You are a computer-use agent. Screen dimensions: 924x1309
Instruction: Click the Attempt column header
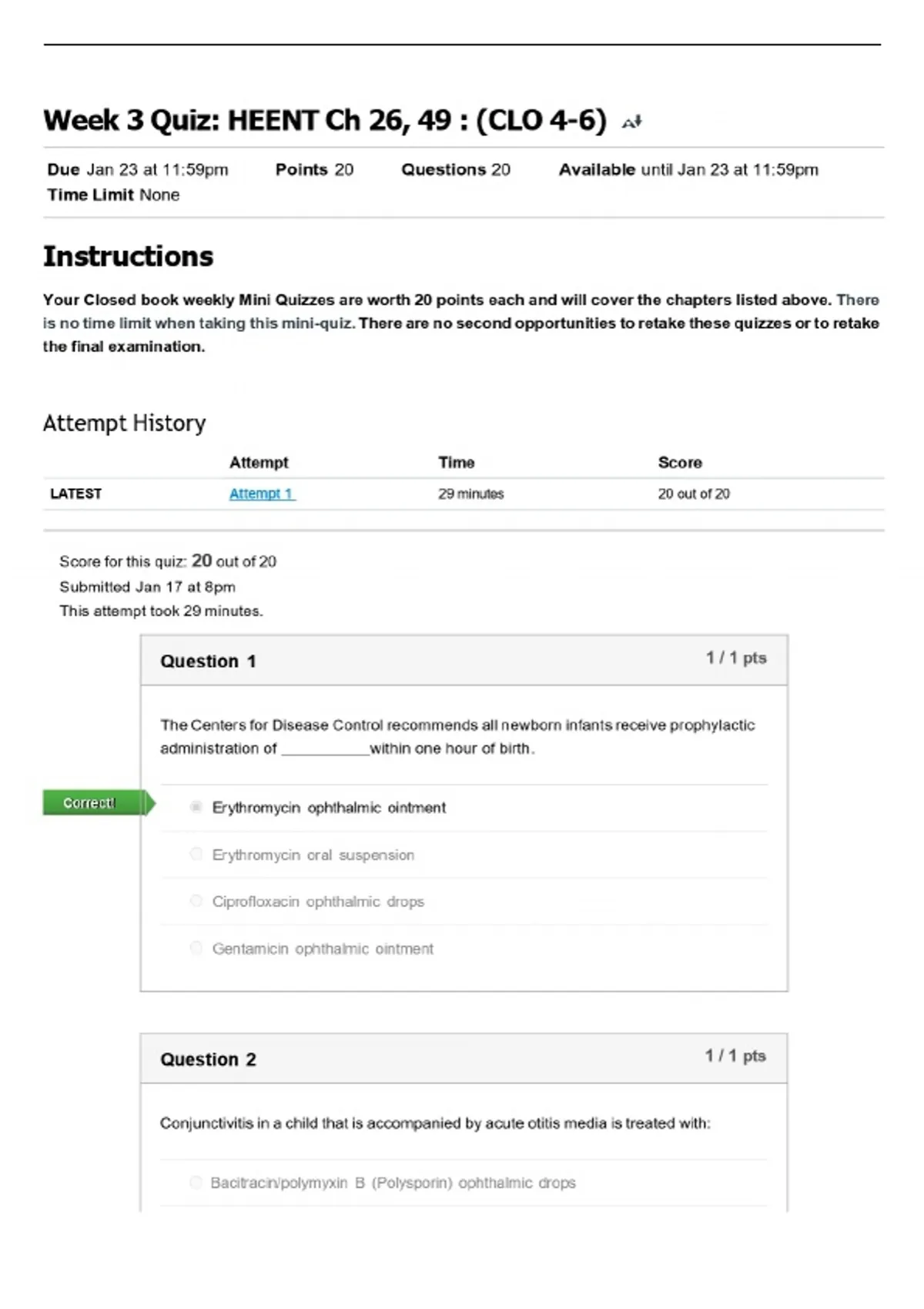(259, 463)
